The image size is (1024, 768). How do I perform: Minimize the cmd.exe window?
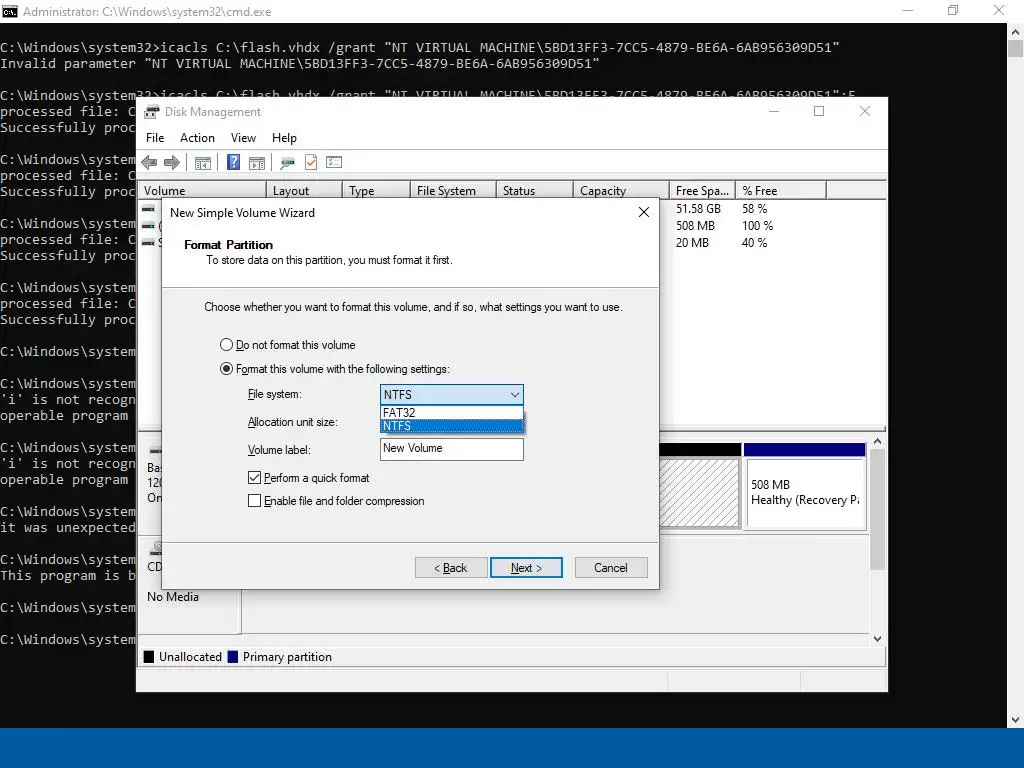[x=908, y=10]
